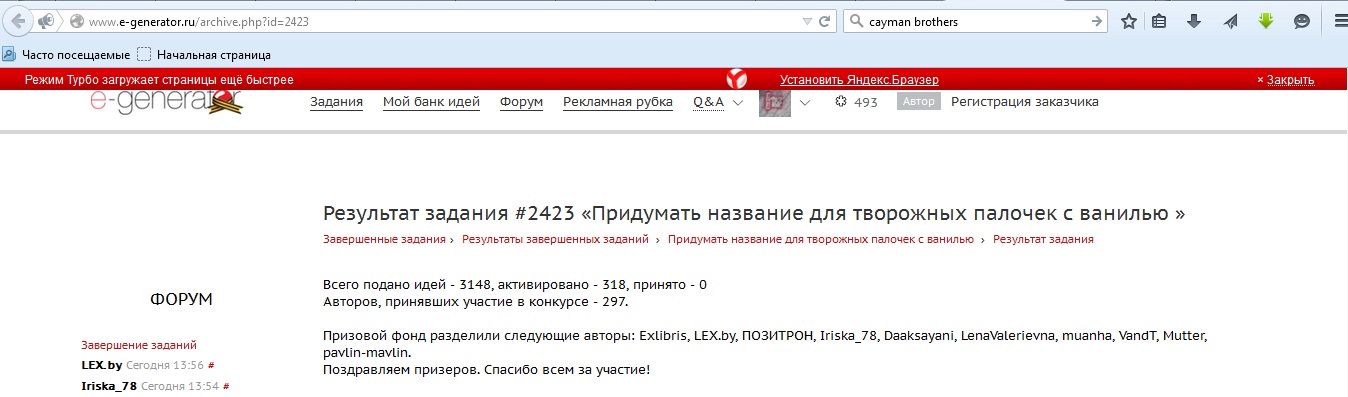Click Установить Яндекс.Браузер link
Image resolution: width=1348 pixels, height=397 pixels.
pos(859,80)
